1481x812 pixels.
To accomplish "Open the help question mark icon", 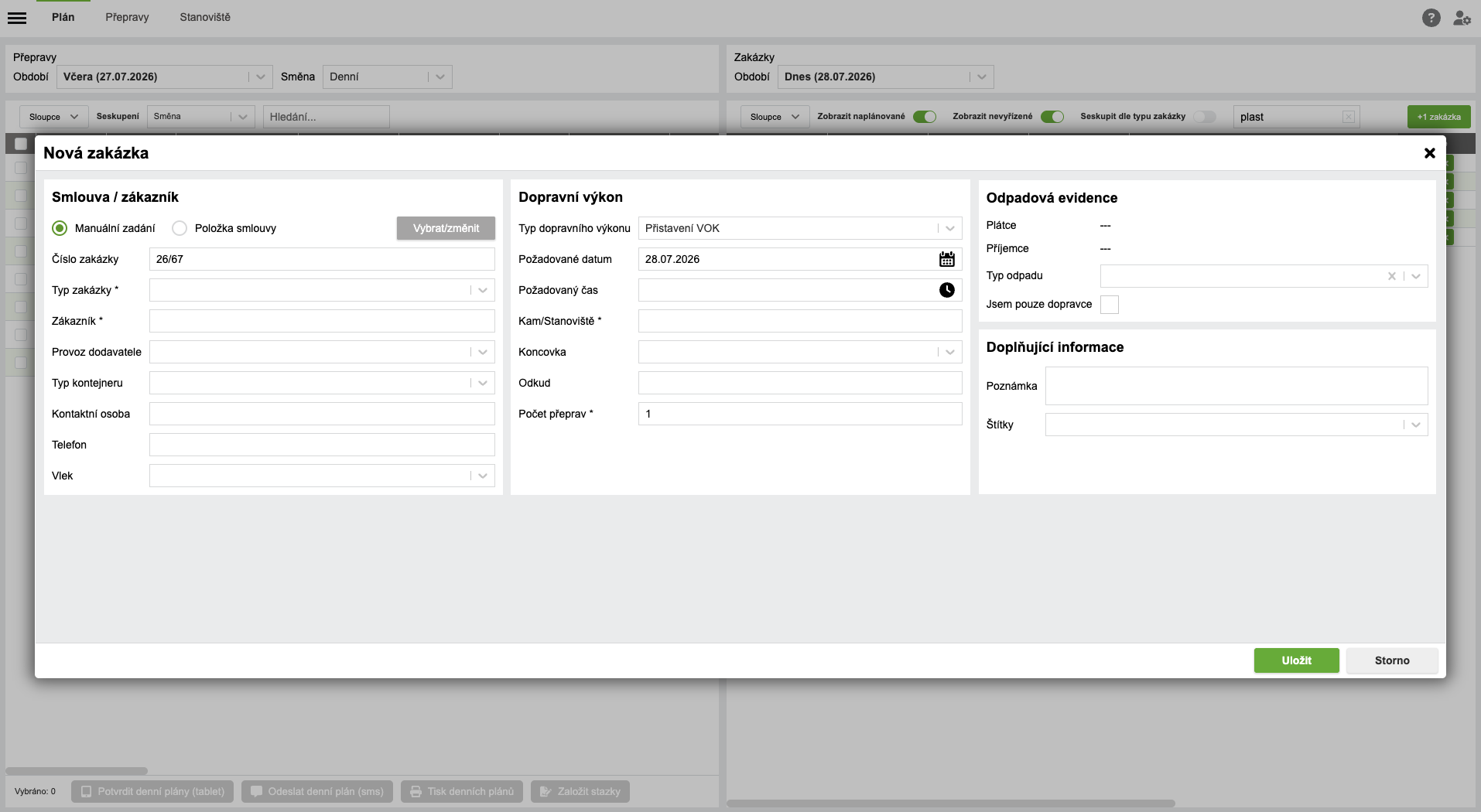I will (x=1431, y=18).
